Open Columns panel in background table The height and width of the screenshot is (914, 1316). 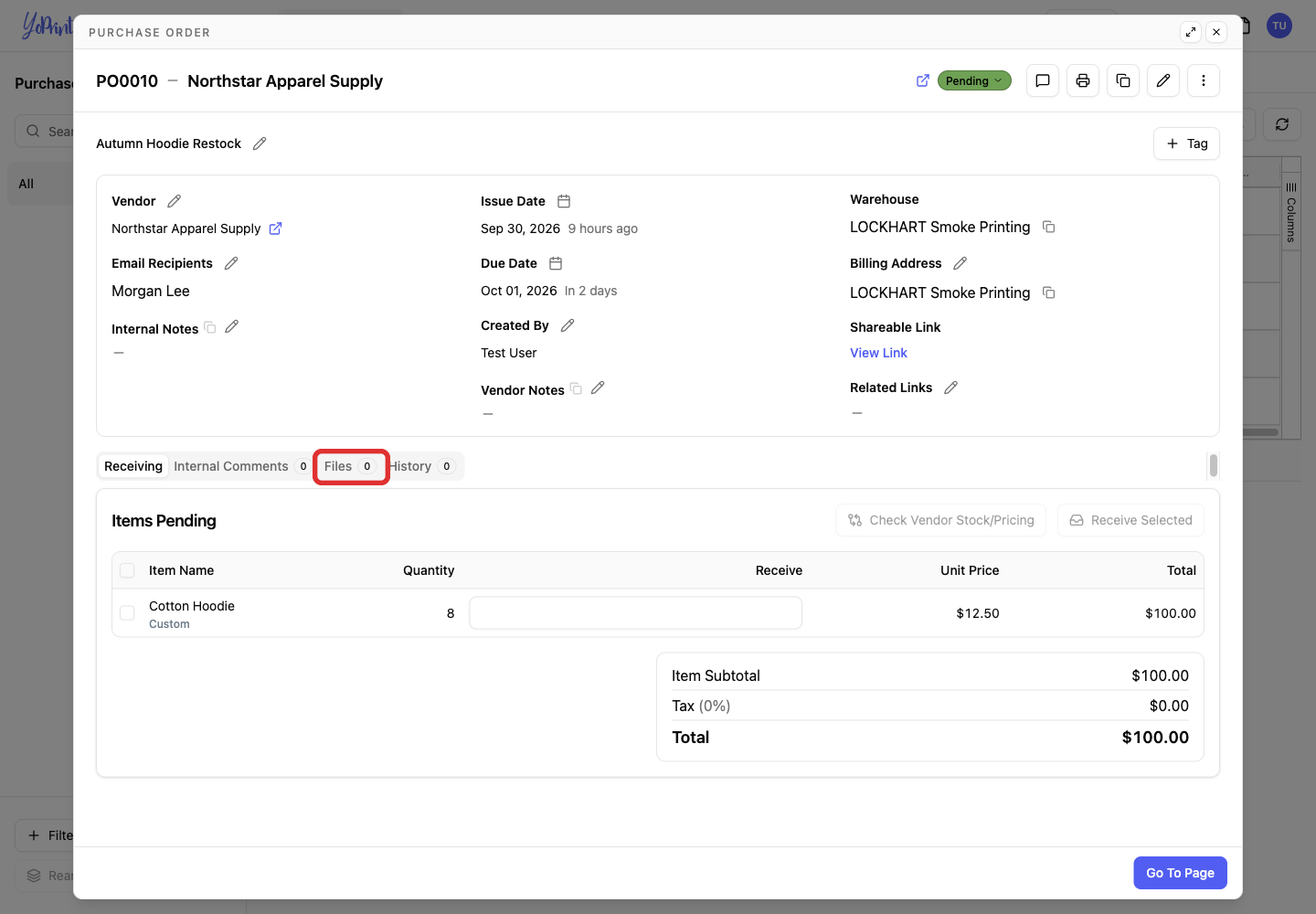tap(1290, 212)
